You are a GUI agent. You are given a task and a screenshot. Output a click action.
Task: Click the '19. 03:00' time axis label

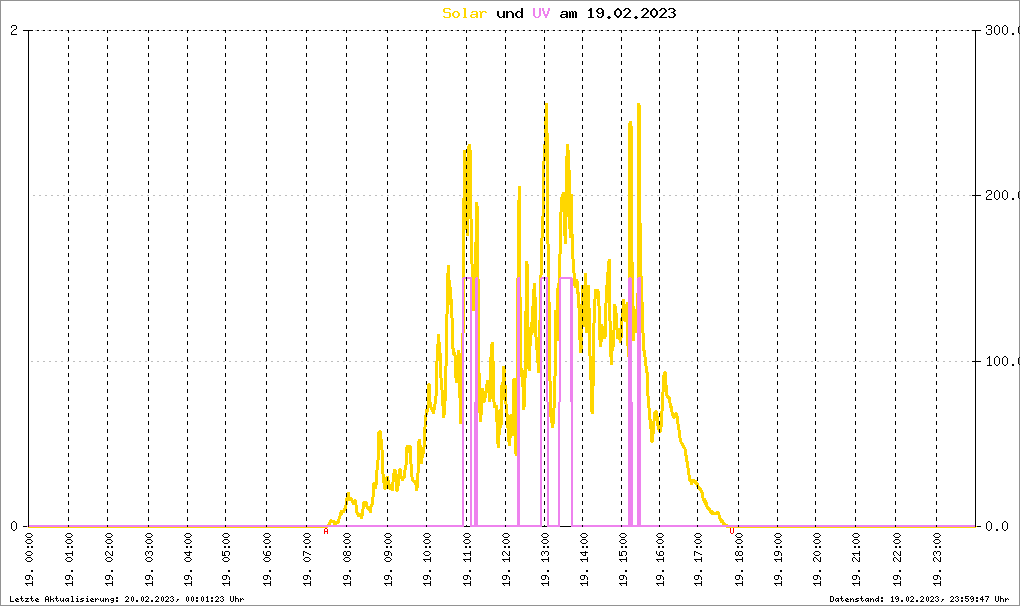point(149,559)
